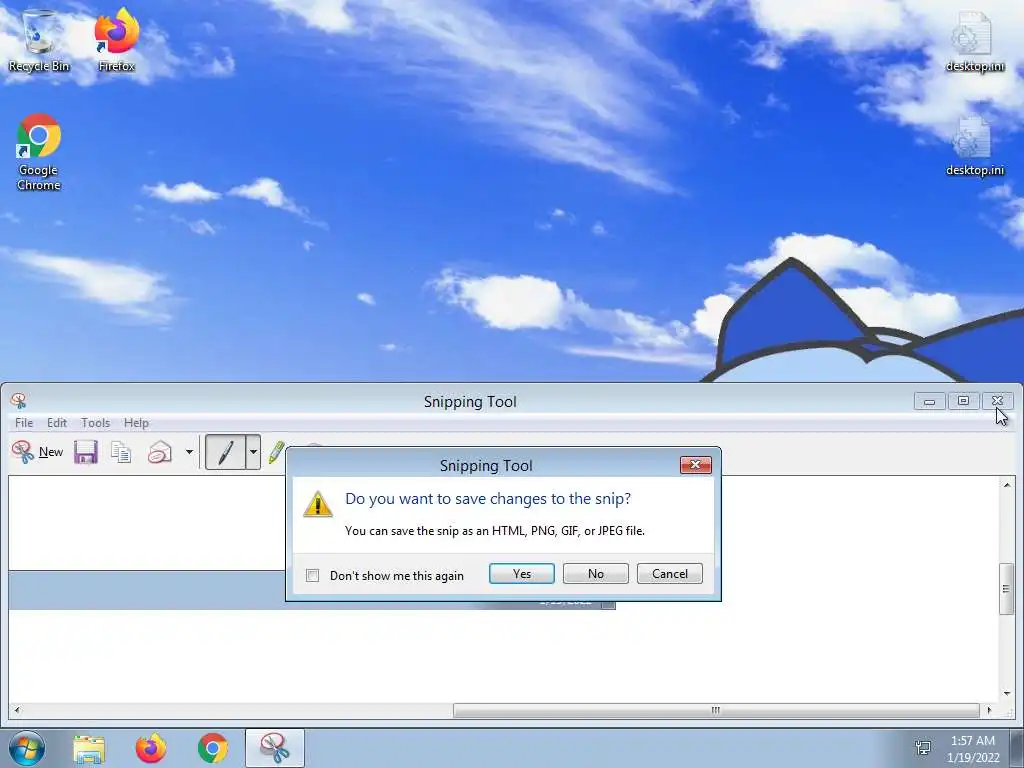Select the Highlighter tool

click(x=276, y=452)
